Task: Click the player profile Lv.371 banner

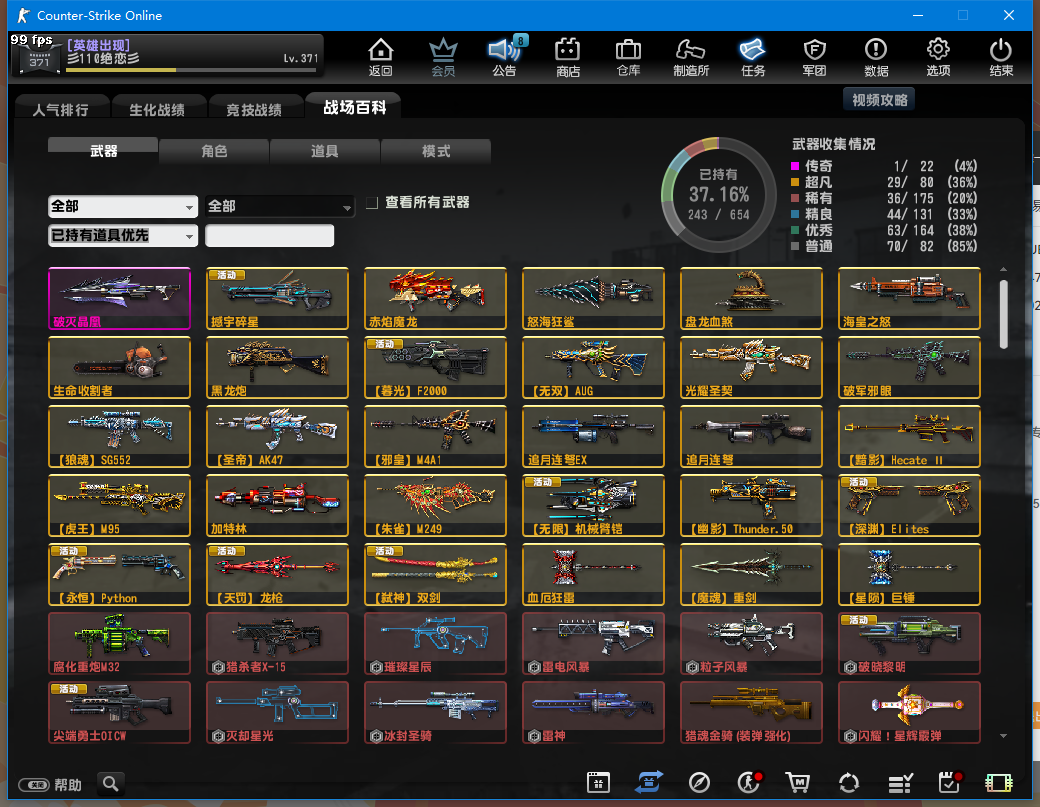Action: click(167, 55)
